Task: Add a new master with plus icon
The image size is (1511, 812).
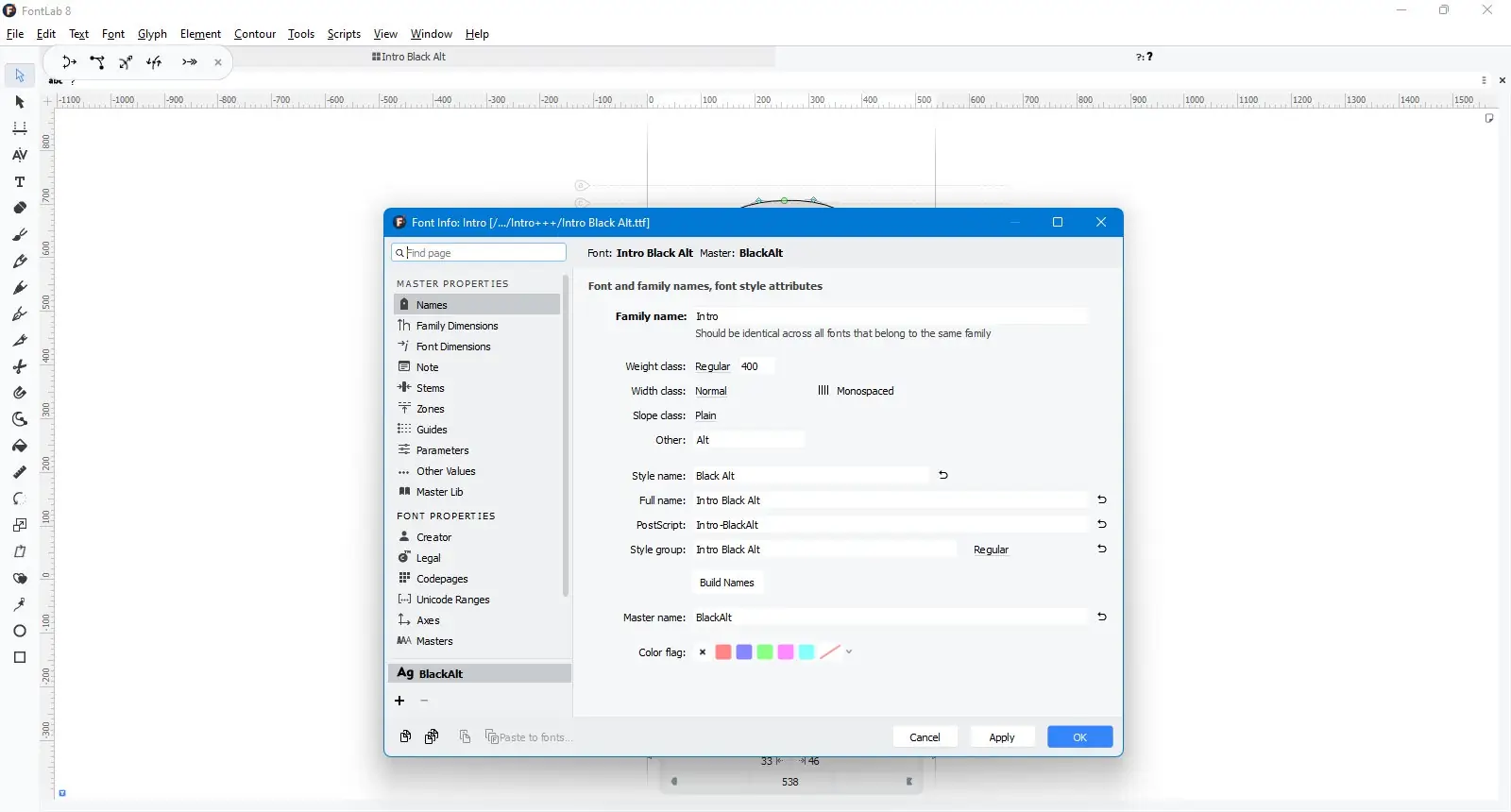Action: point(399,701)
